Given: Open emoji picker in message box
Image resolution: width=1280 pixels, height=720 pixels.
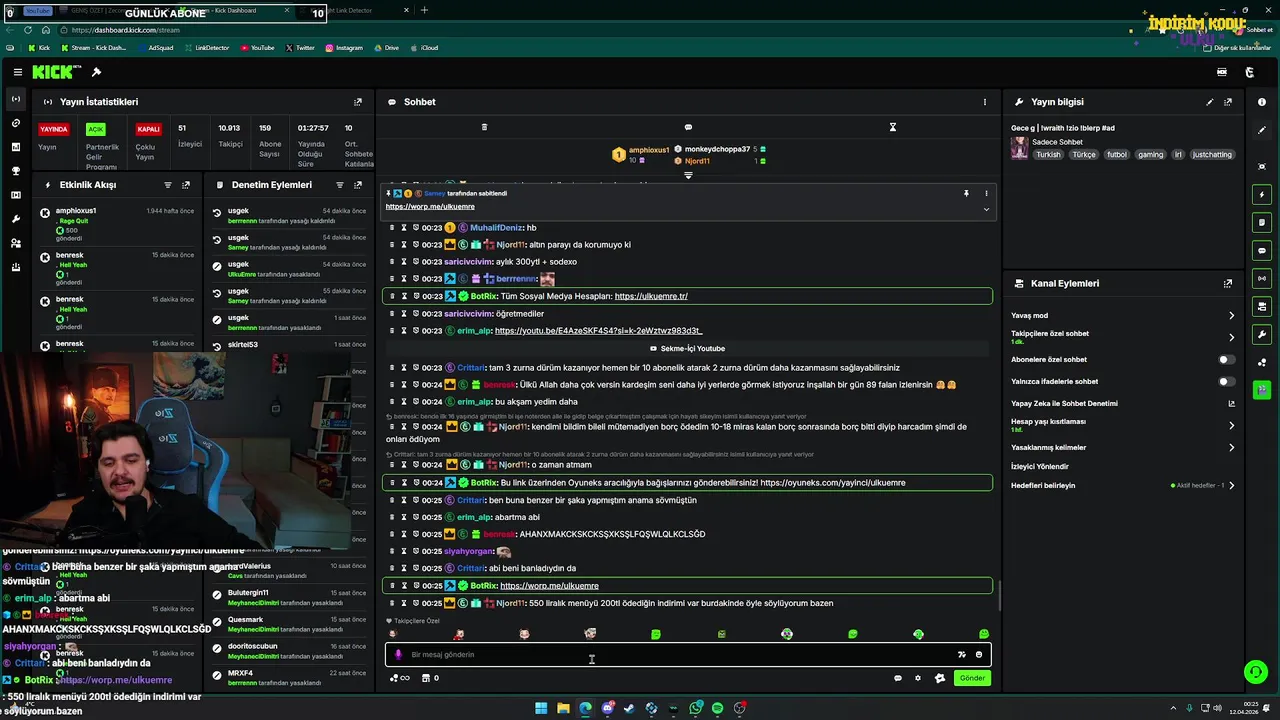Looking at the screenshot, I should tap(979, 655).
